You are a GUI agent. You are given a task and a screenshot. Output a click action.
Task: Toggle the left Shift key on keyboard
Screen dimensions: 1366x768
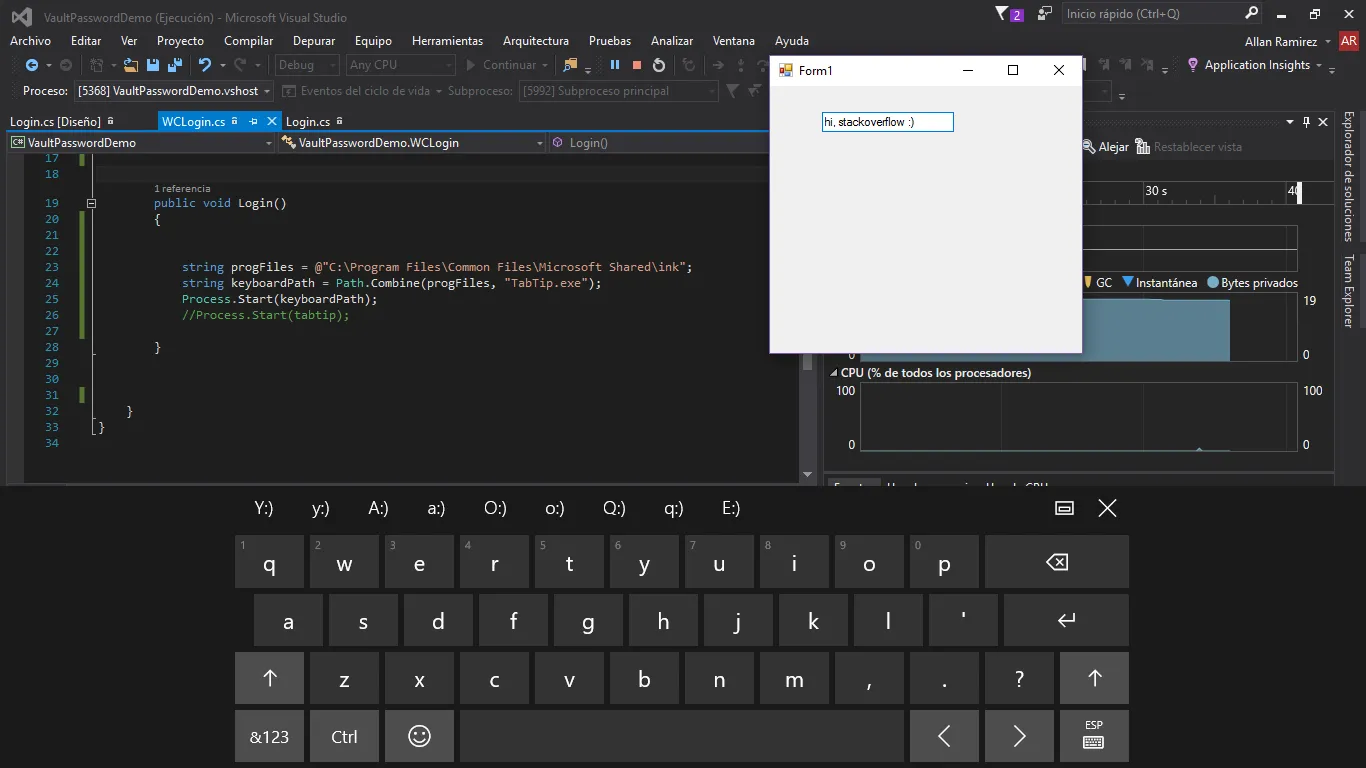pos(269,679)
